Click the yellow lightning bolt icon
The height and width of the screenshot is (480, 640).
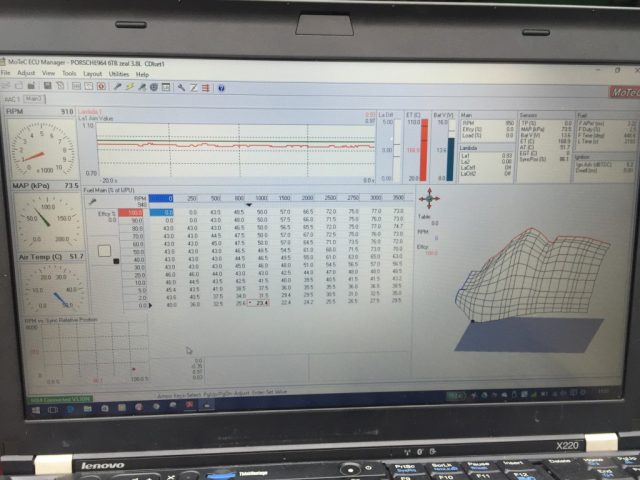(x=130, y=87)
